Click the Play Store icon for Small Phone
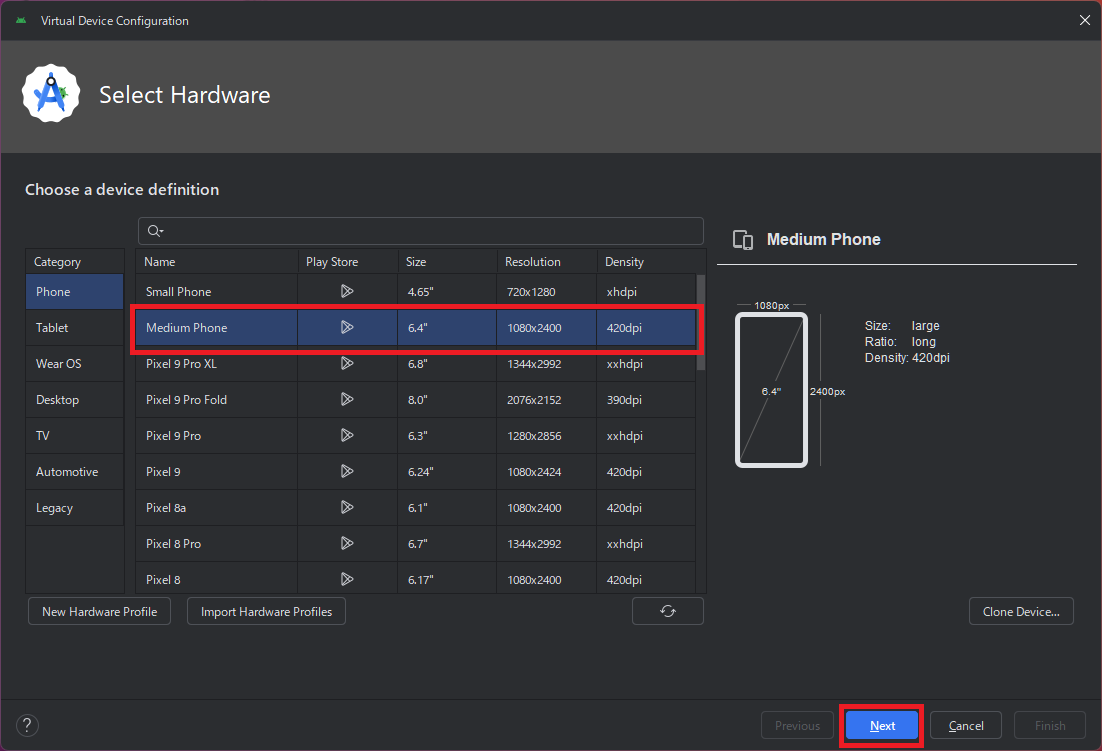The width and height of the screenshot is (1102, 751). 347,292
